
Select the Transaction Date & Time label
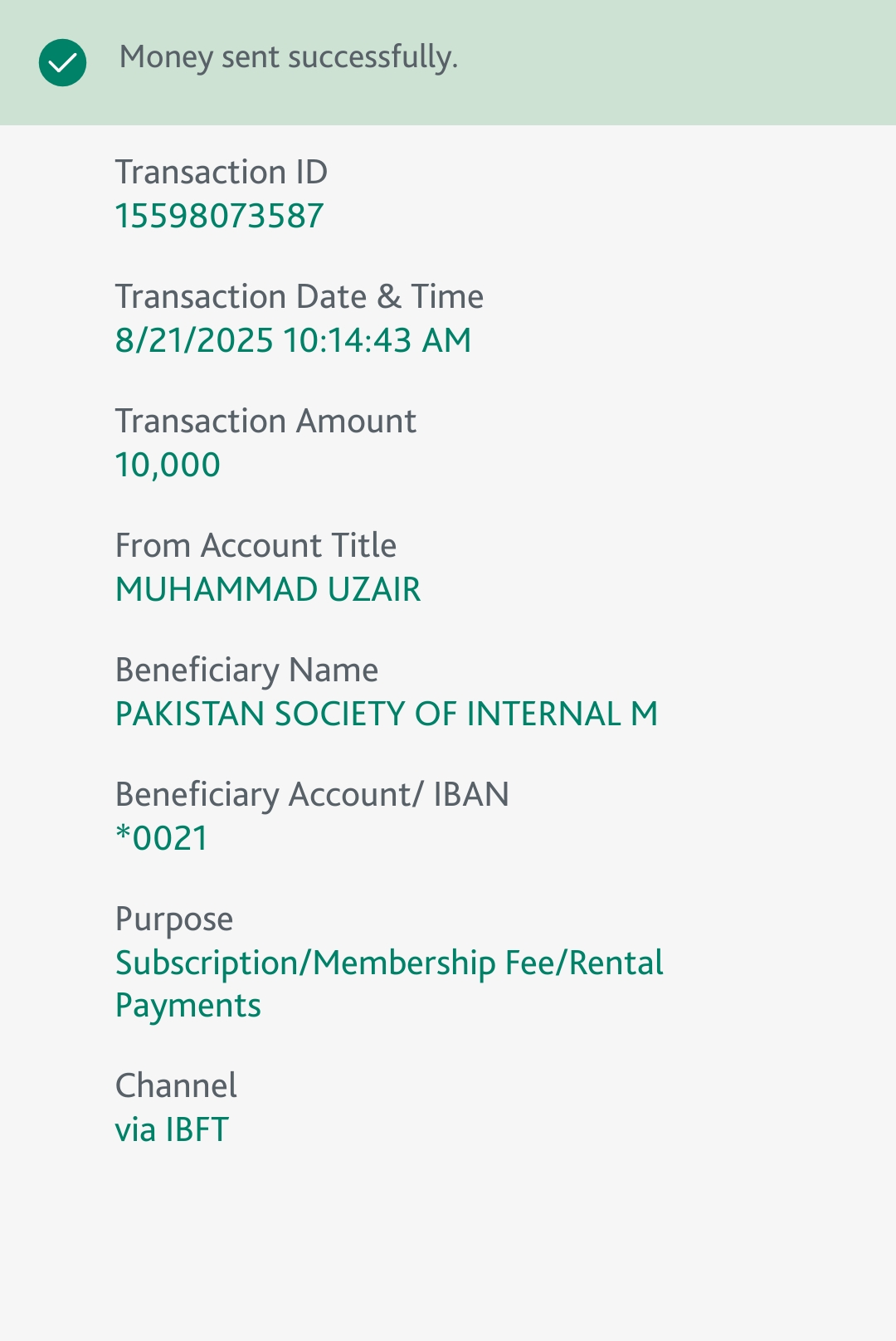click(x=299, y=296)
